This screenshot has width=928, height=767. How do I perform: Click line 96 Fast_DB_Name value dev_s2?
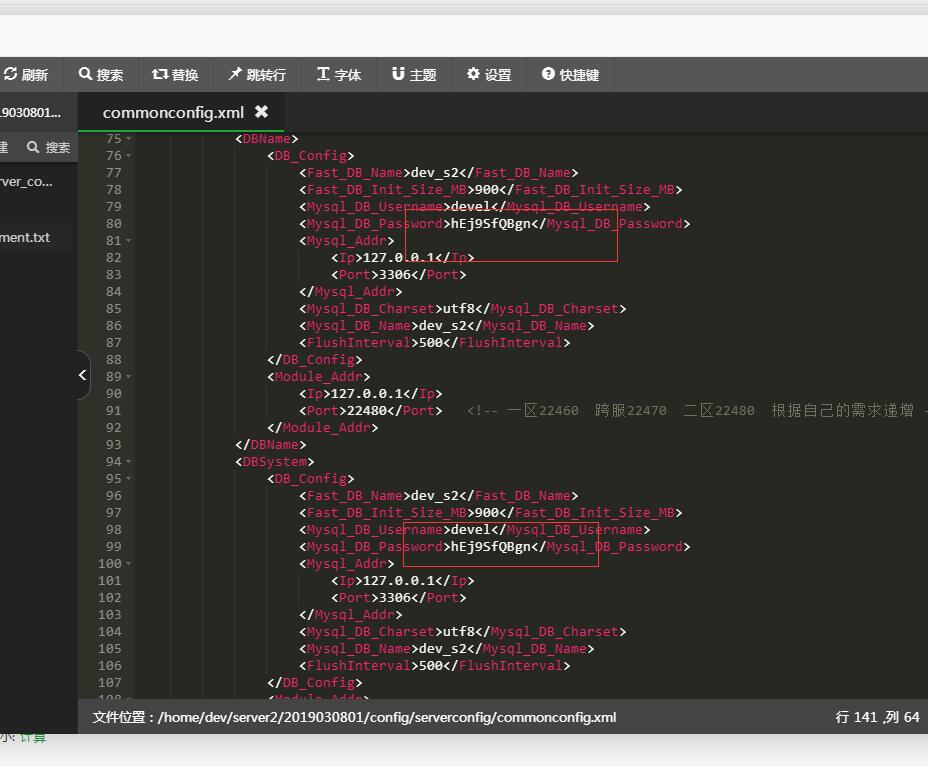click(x=435, y=496)
